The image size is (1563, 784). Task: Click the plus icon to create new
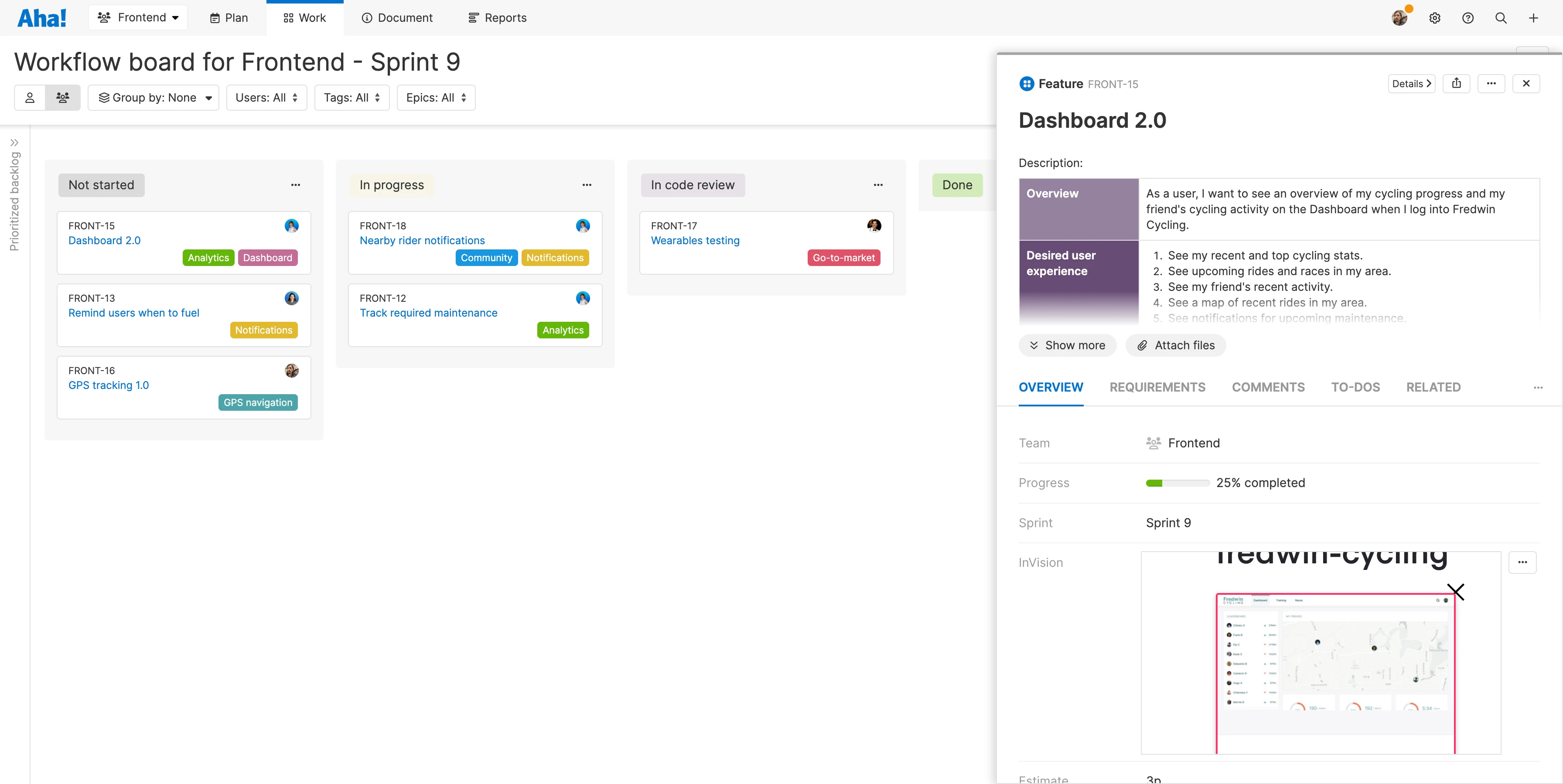(x=1533, y=17)
